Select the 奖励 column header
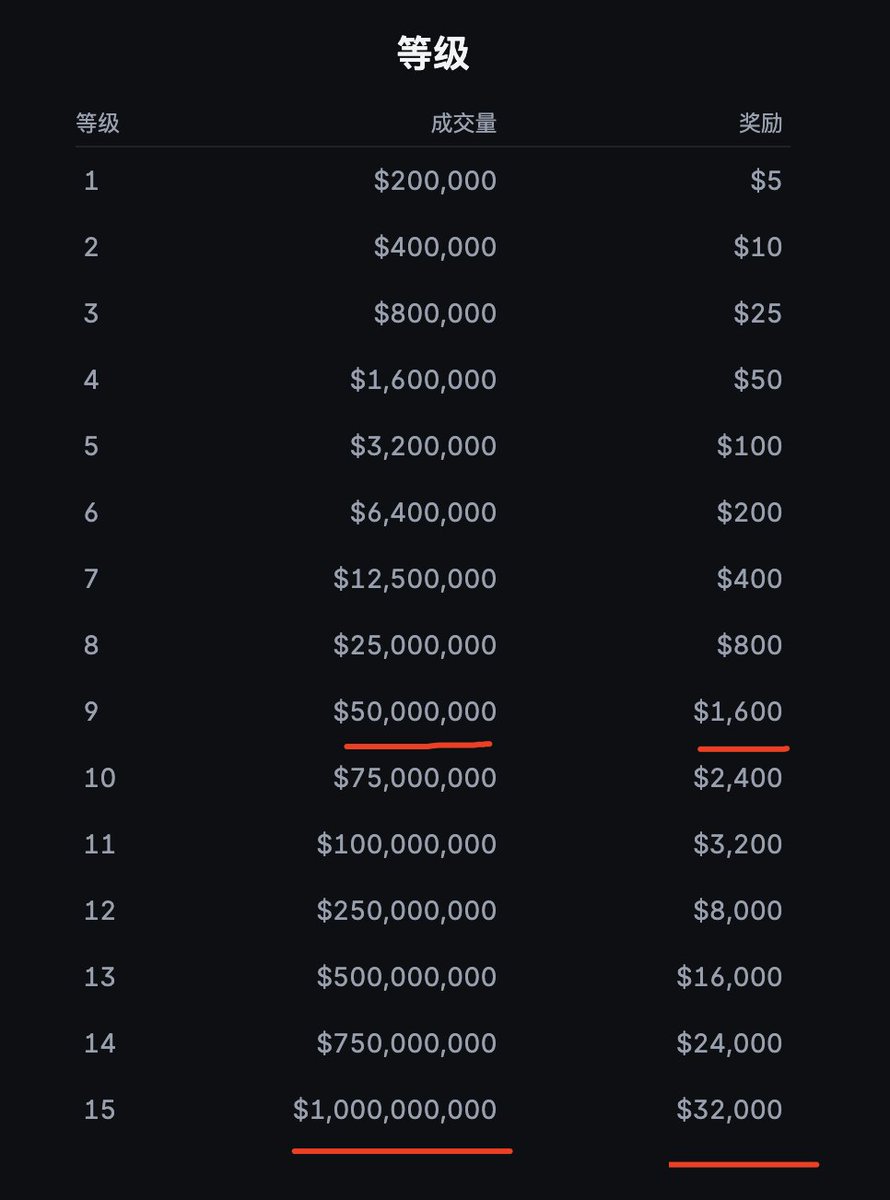 point(760,124)
